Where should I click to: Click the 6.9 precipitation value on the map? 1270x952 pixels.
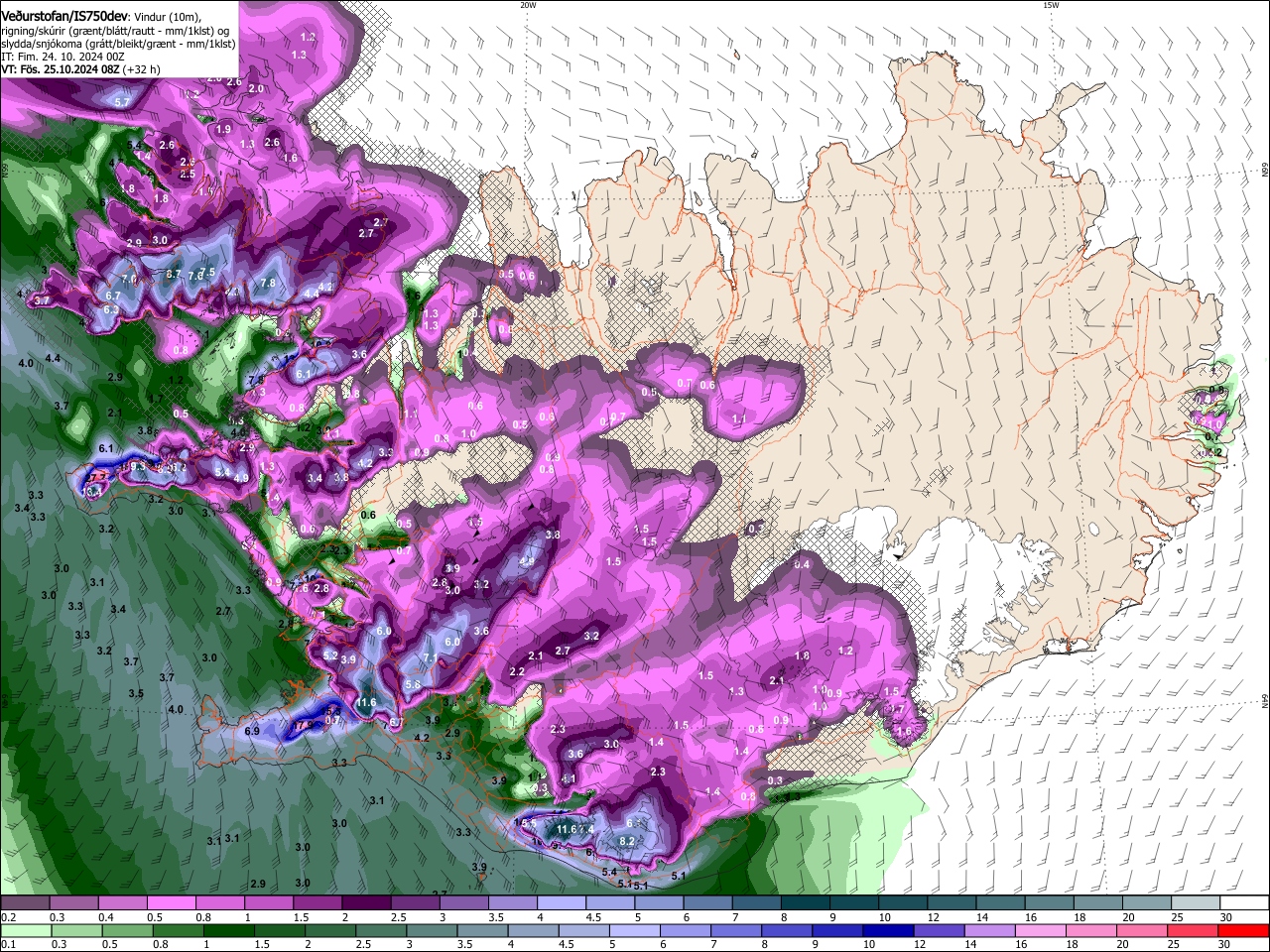(x=252, y=731)
